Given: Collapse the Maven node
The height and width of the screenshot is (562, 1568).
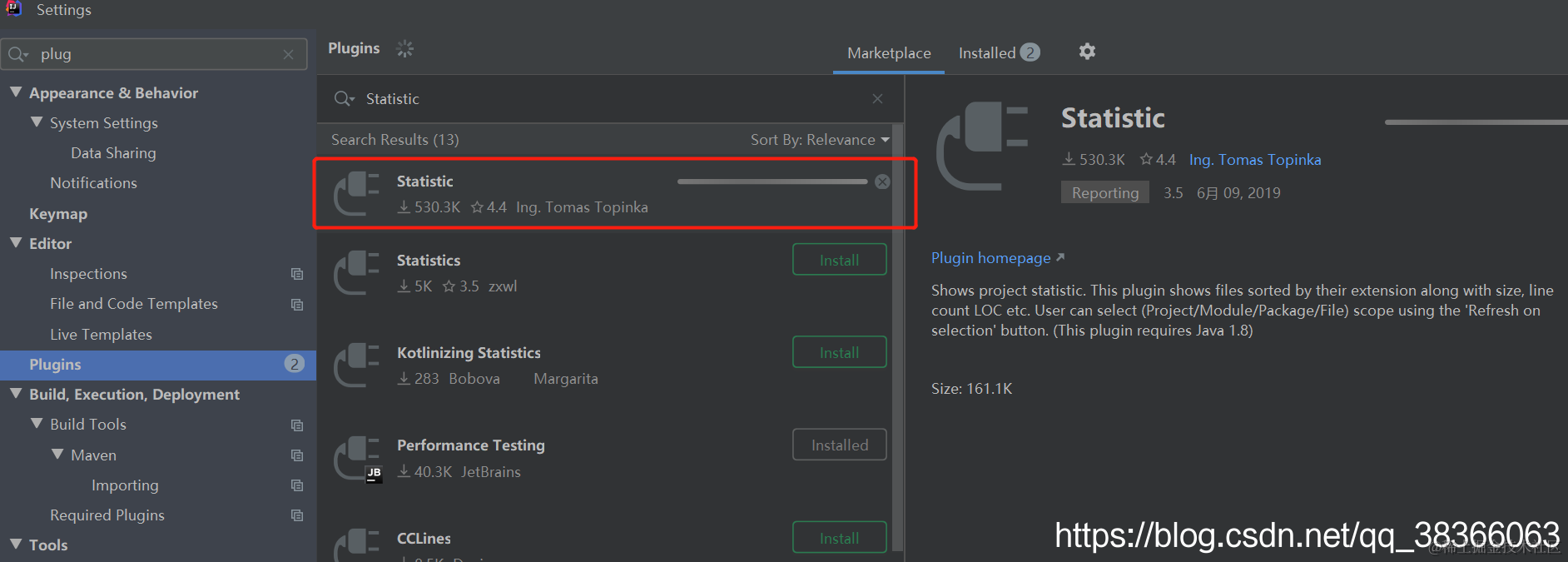Looking at the screenshot, I should point(57,455).
